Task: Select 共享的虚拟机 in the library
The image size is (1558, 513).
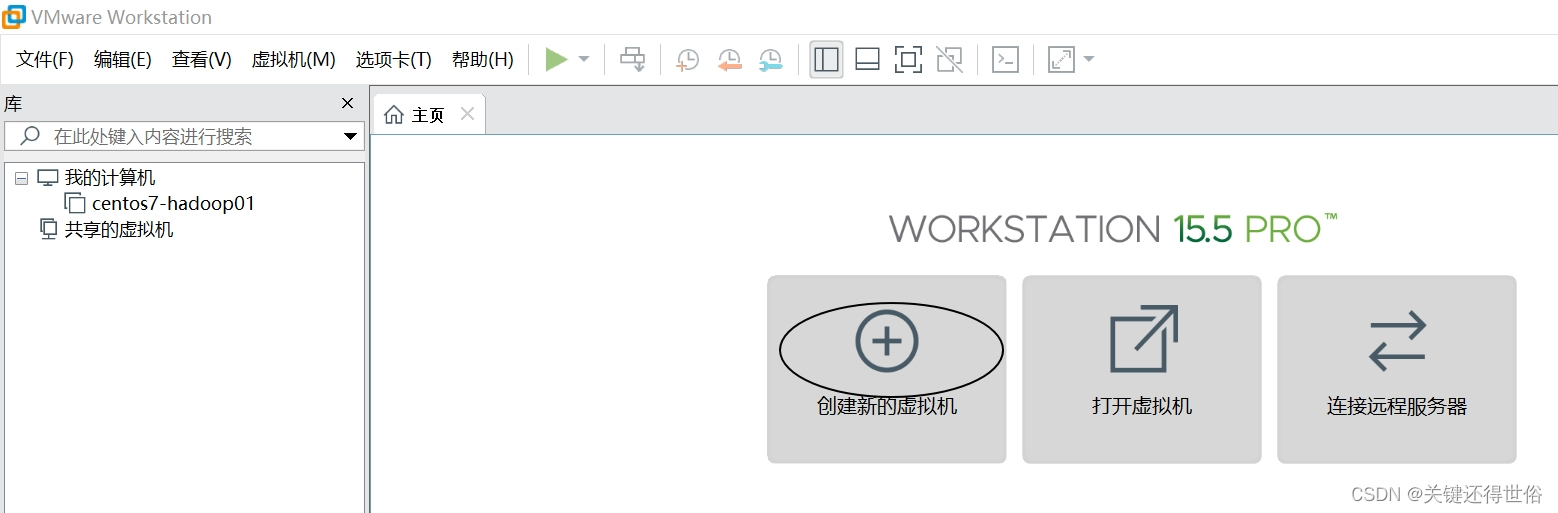Action: point(119,230)
